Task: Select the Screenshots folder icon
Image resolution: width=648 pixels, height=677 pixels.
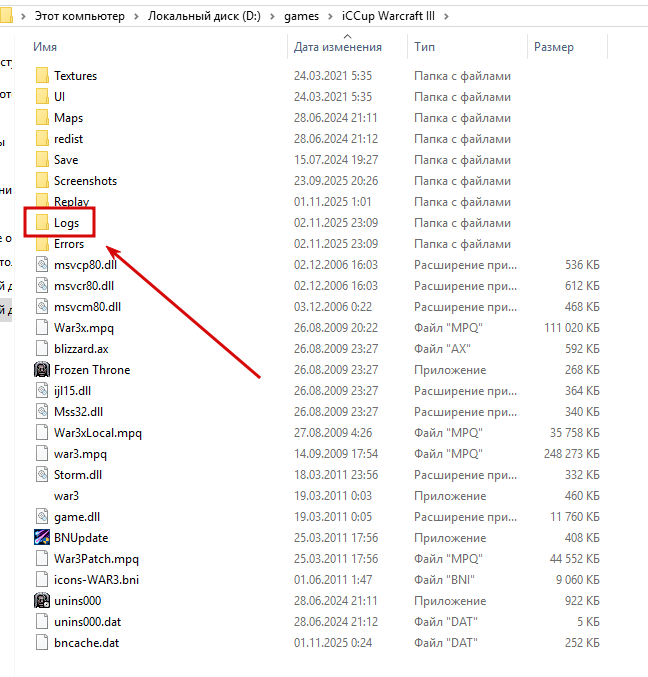Action: (42, 181)
